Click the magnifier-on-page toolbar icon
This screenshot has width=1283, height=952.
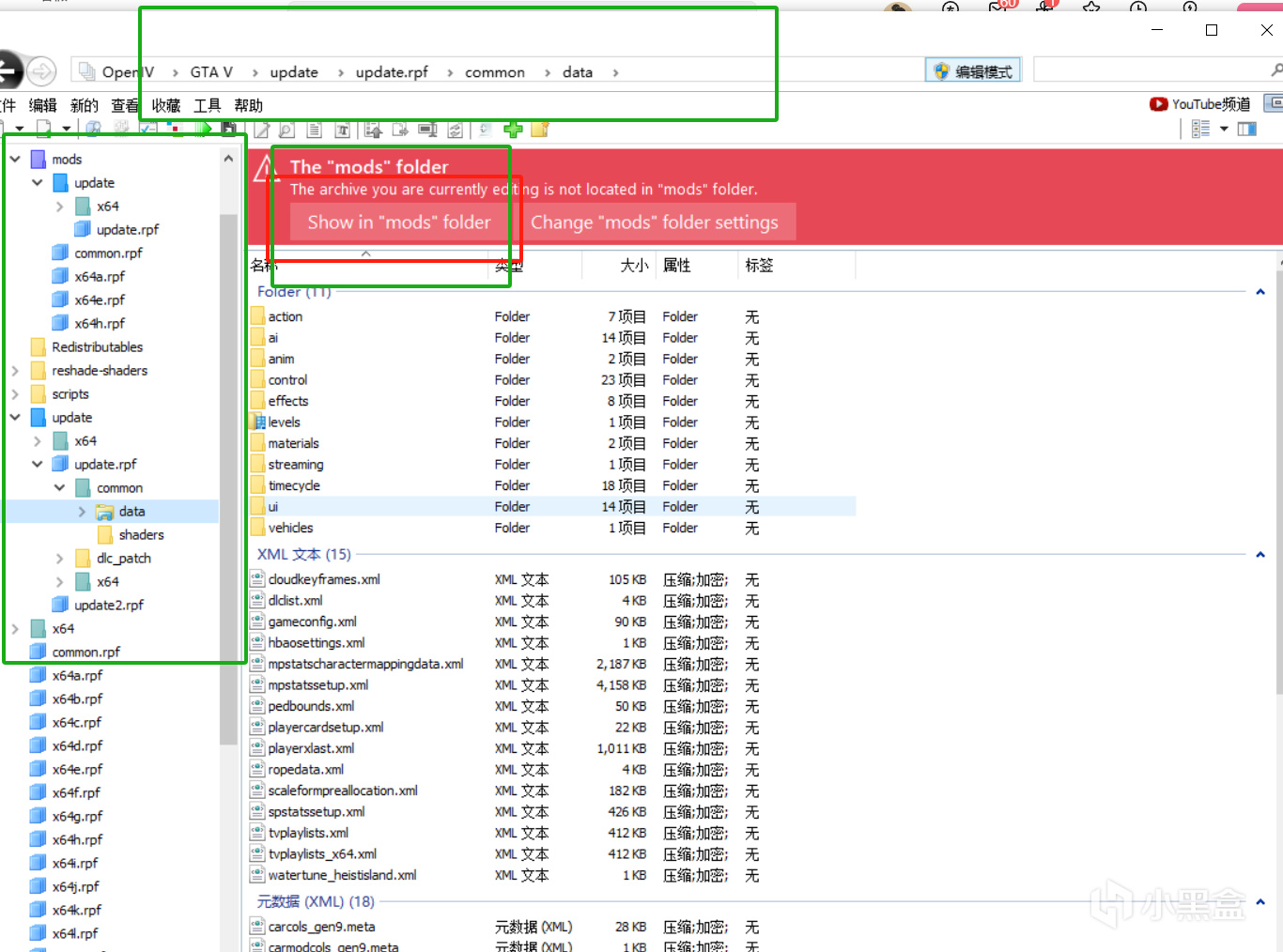pos(287,130)
